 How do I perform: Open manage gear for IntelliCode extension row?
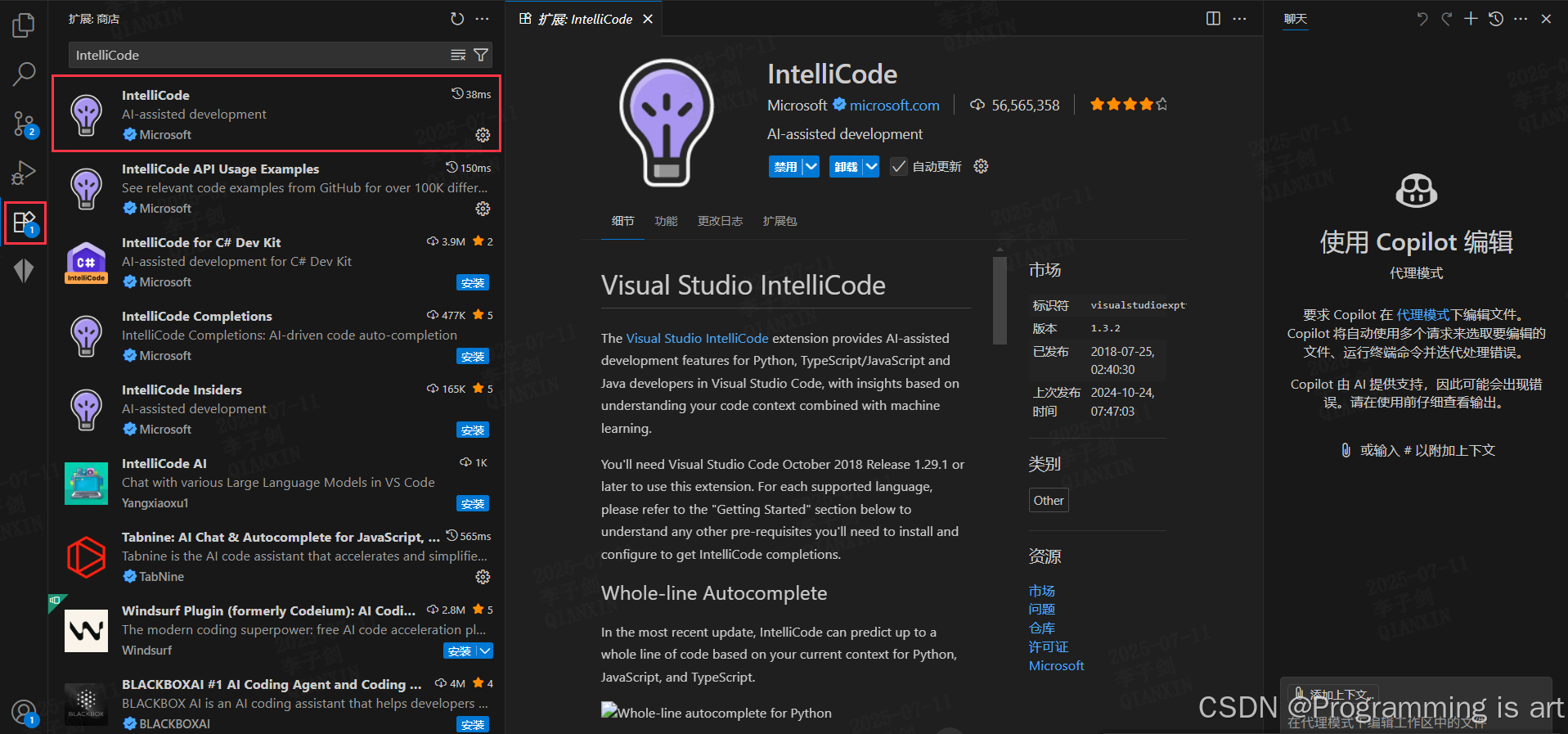[x=483, y=135]
